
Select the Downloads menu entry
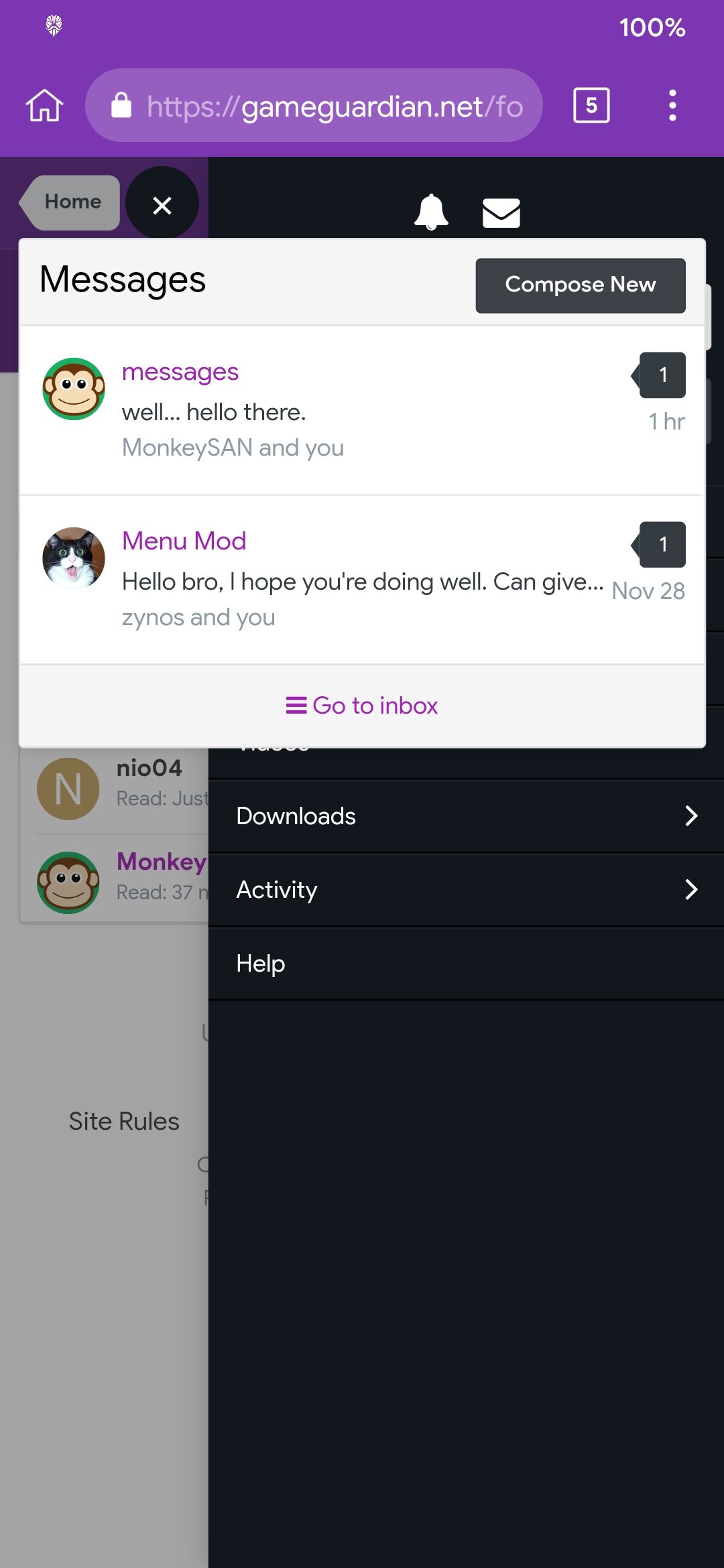tap(466, 816)
